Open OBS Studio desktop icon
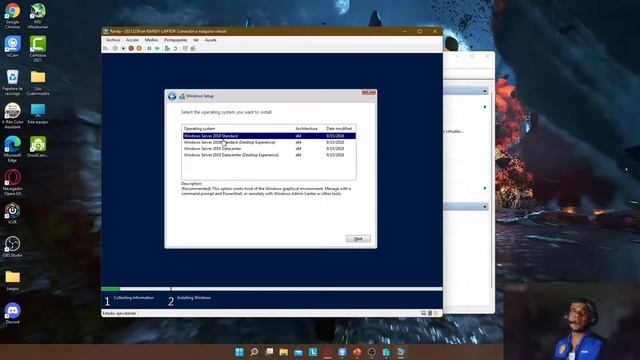640x360 pixels. click(12, 247)
